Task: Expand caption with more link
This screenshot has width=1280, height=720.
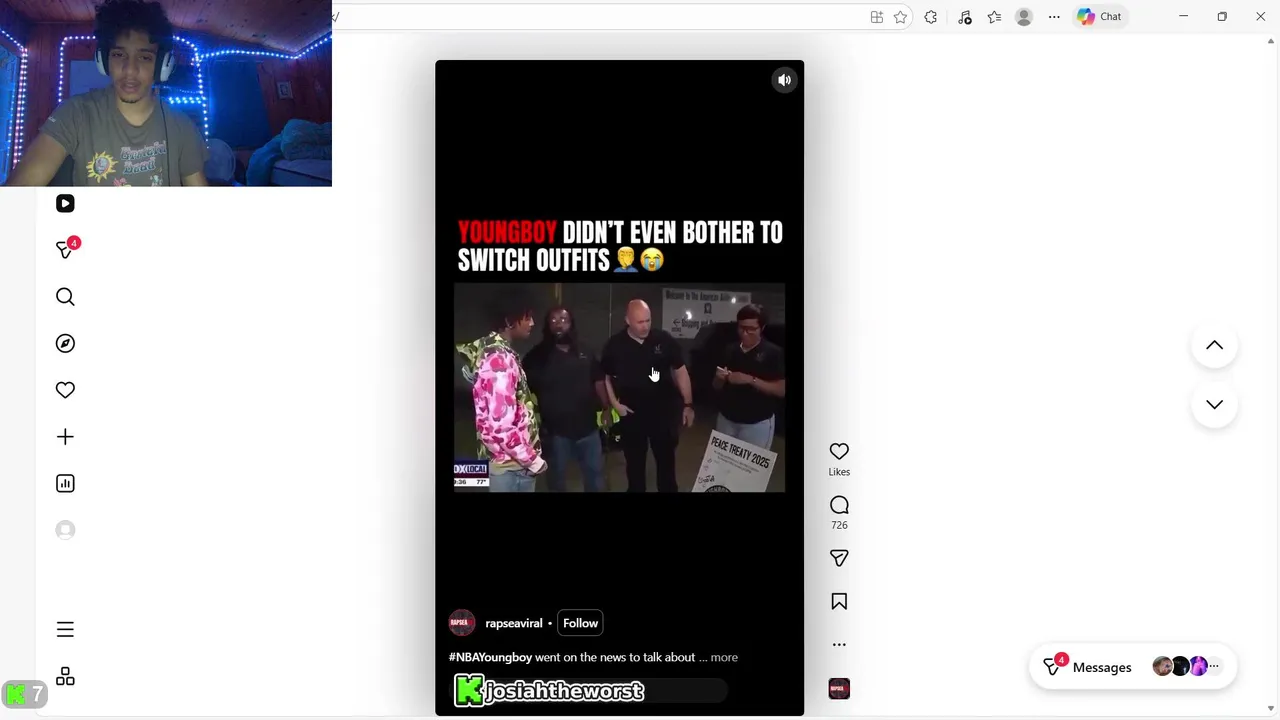Action: 724,657
